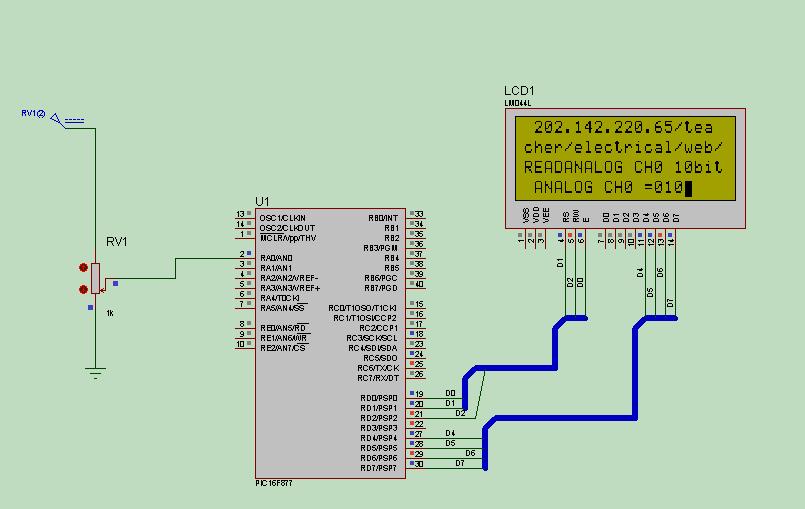
Task: Select the RA4/T0CKI pin label
Action: (280, 298)
